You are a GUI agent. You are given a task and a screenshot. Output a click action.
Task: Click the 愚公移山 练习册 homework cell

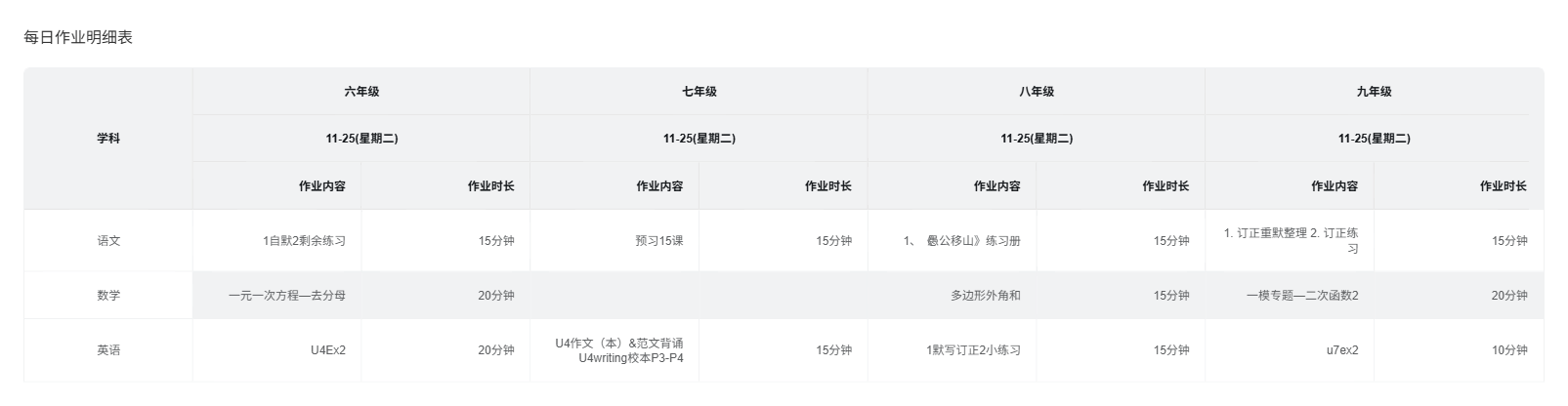coord(962,241)
